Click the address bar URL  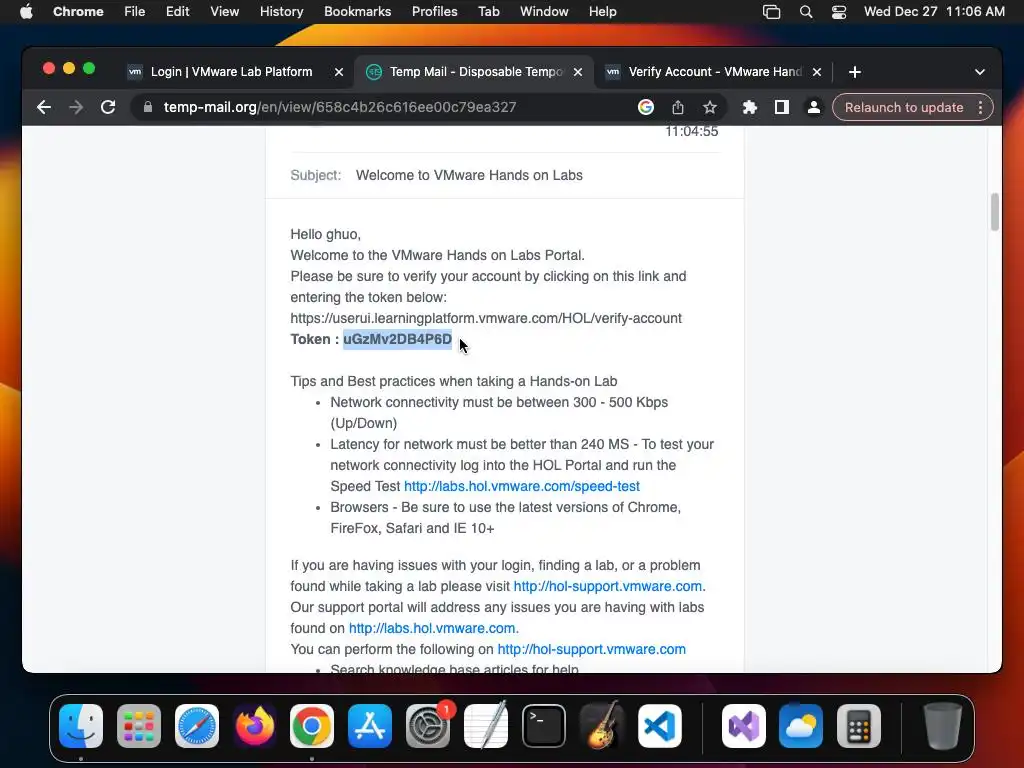[x=340, y=107]
